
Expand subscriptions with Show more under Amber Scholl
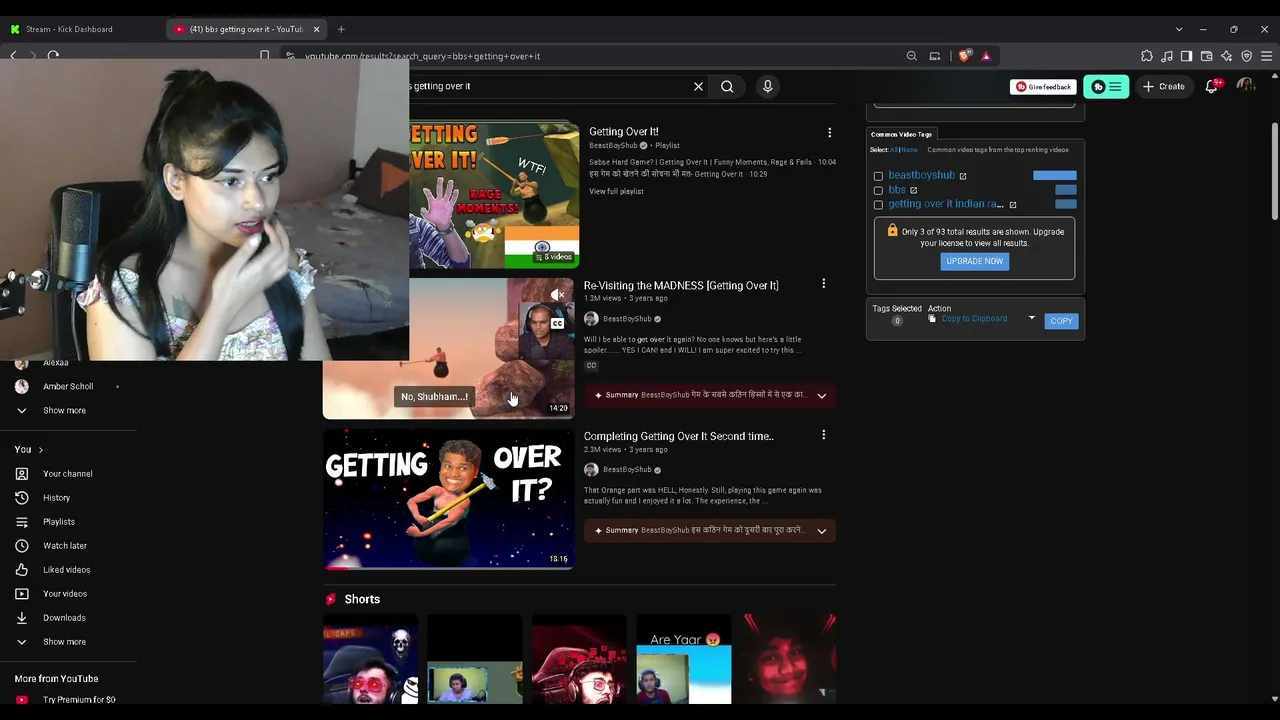64,410
